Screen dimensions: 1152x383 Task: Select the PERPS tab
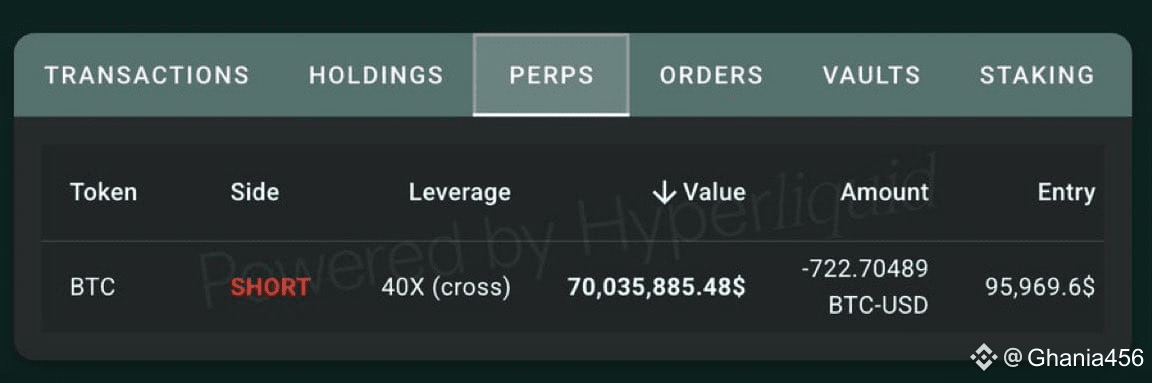pos(551,75)
